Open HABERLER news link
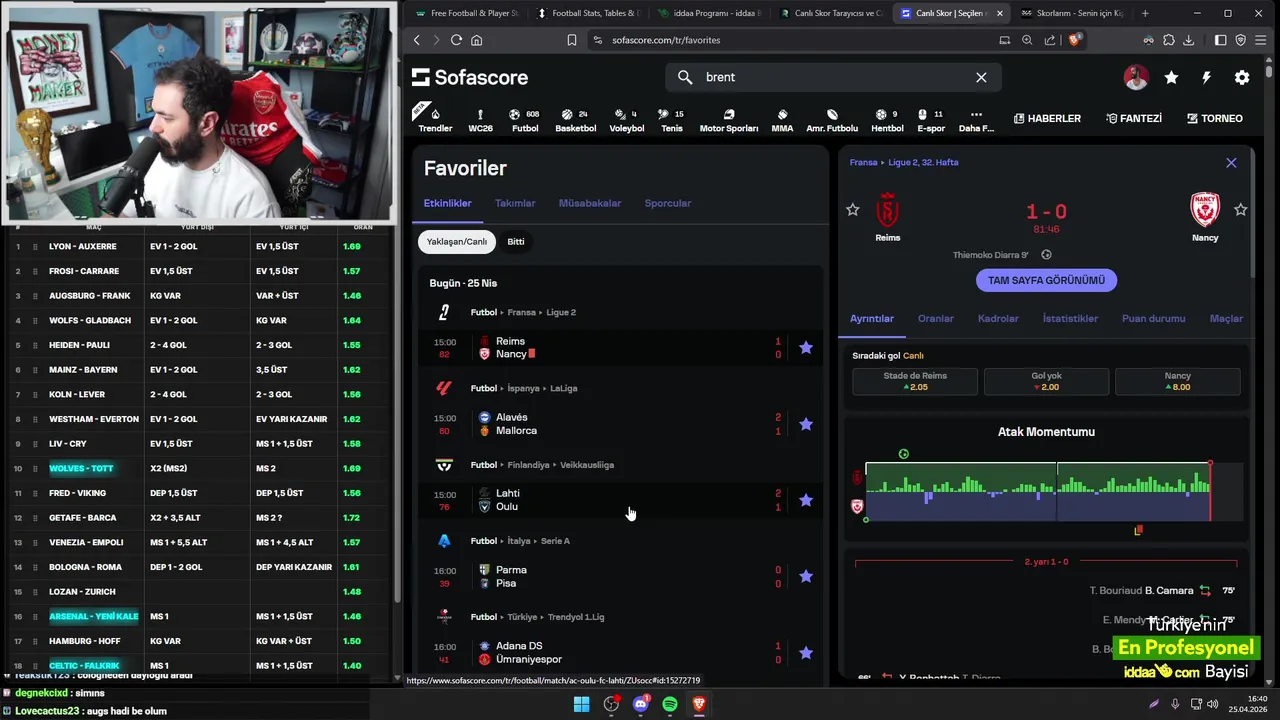 (x=1047, y=118)
